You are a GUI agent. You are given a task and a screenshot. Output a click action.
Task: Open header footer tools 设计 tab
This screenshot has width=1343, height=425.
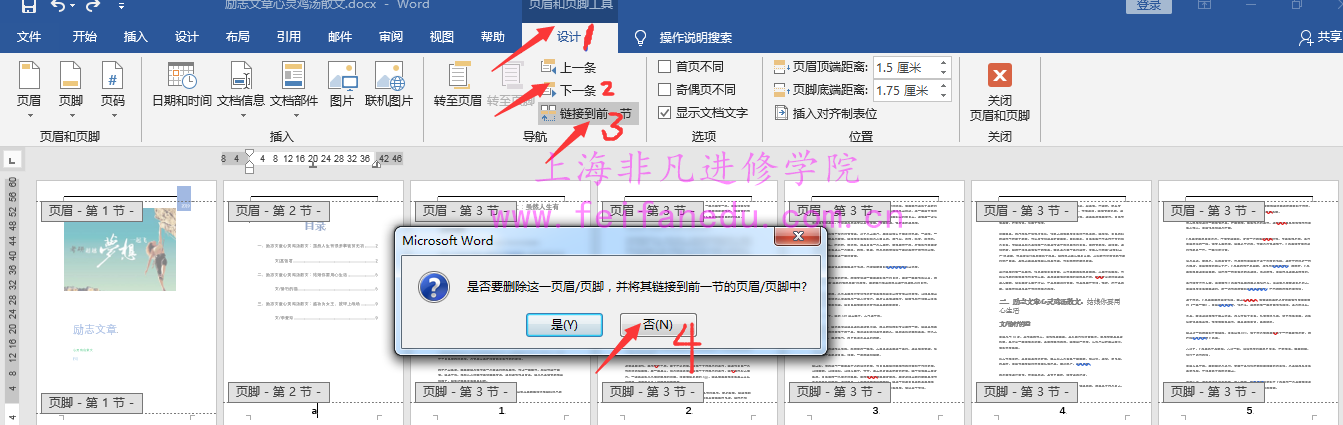pos(570,37)
